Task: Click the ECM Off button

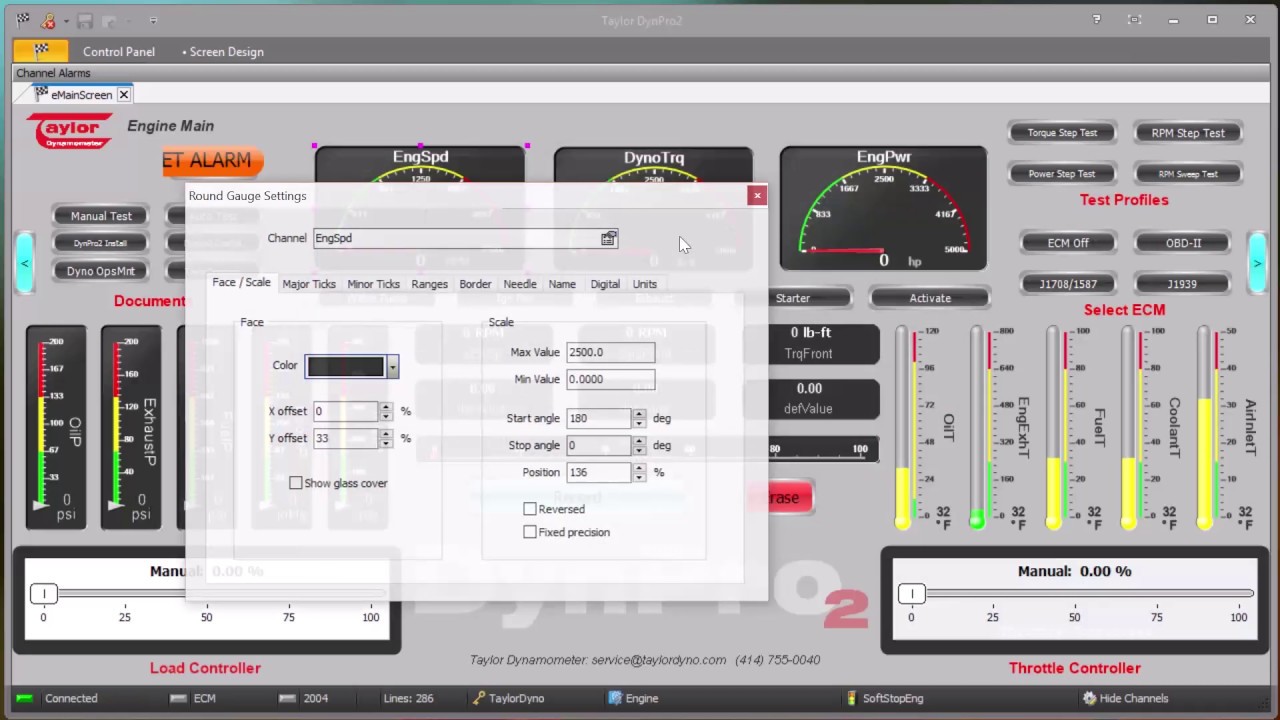Action: tap(1068, 243)
